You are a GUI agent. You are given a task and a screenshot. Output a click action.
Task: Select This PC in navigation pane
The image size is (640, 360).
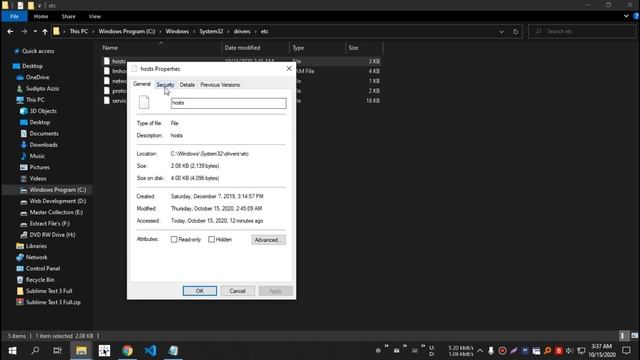click(35, 100)
